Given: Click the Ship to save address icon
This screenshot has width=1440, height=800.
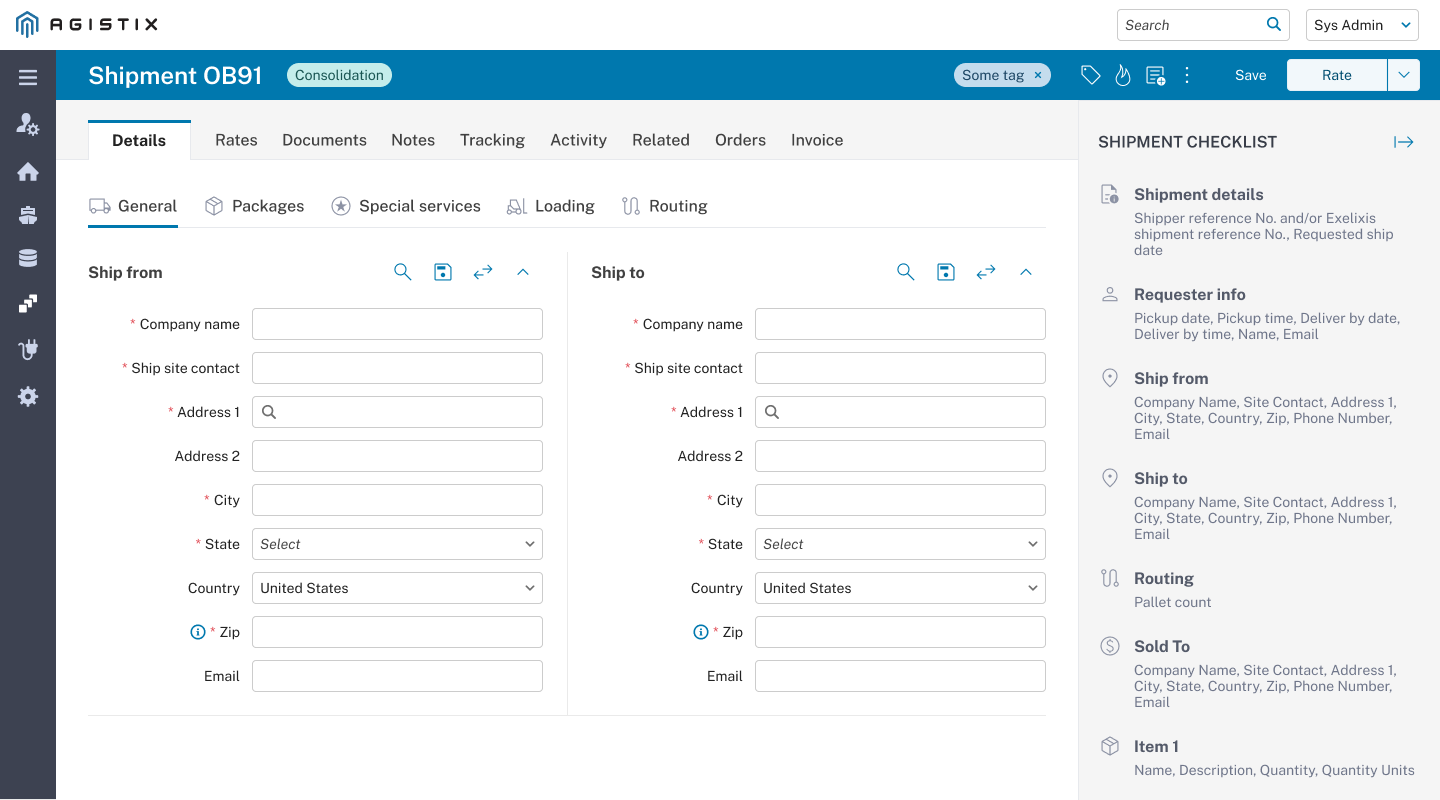Looking at the screenshot, I should tap(946, 272).
